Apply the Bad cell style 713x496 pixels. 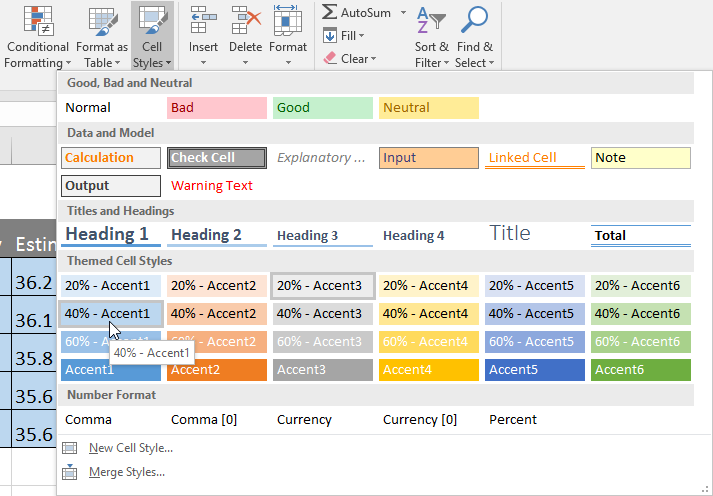217,108
